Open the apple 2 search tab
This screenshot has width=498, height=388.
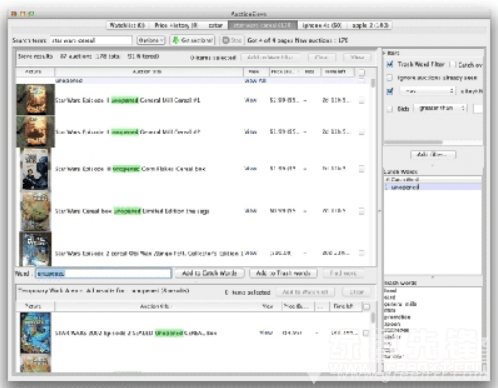(x=370, y=25)
